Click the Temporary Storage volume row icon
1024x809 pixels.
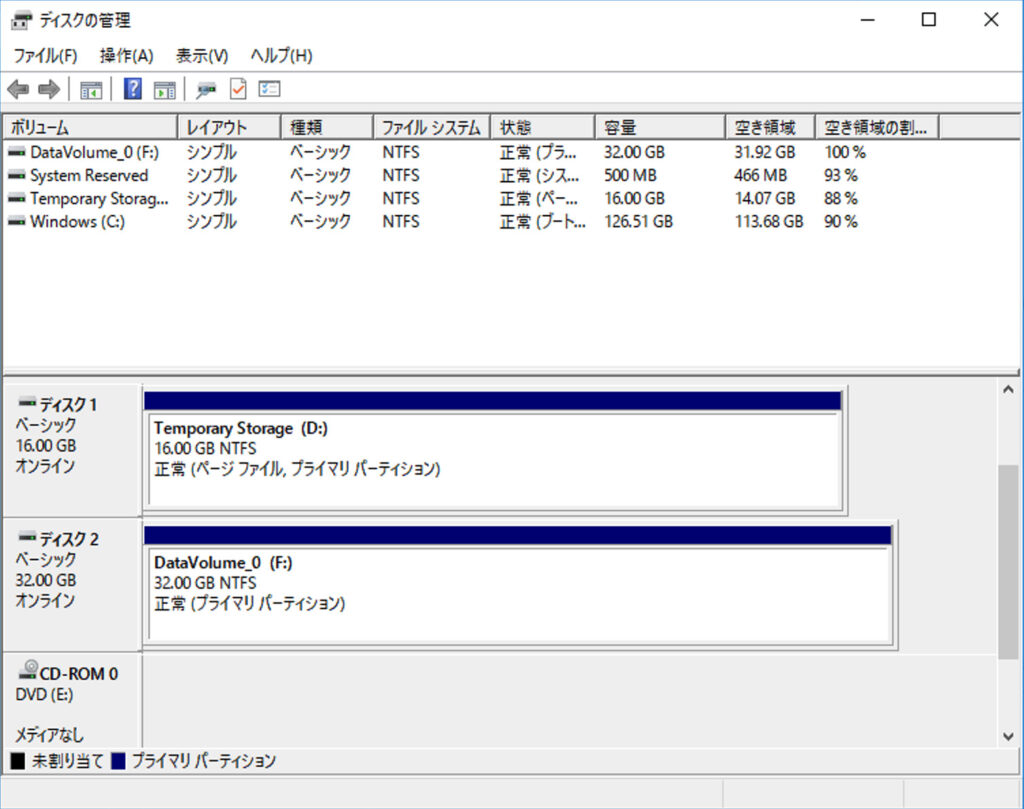17,198
